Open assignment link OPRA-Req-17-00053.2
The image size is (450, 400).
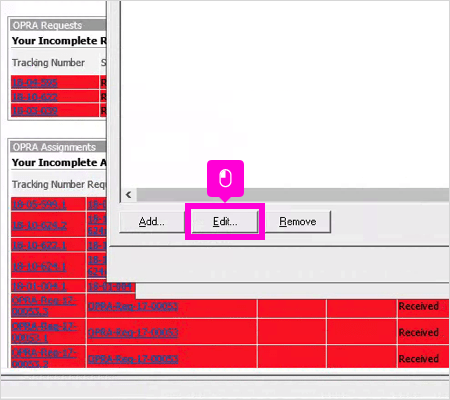44,358
